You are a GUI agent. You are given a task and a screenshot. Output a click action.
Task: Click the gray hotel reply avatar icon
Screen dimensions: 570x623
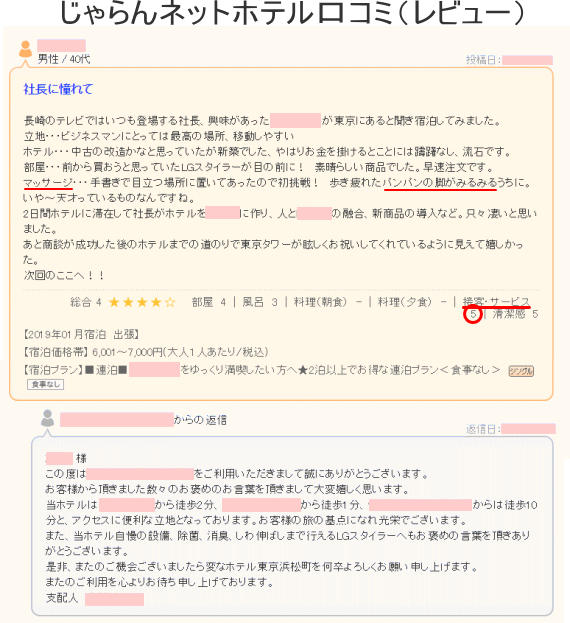48,418
